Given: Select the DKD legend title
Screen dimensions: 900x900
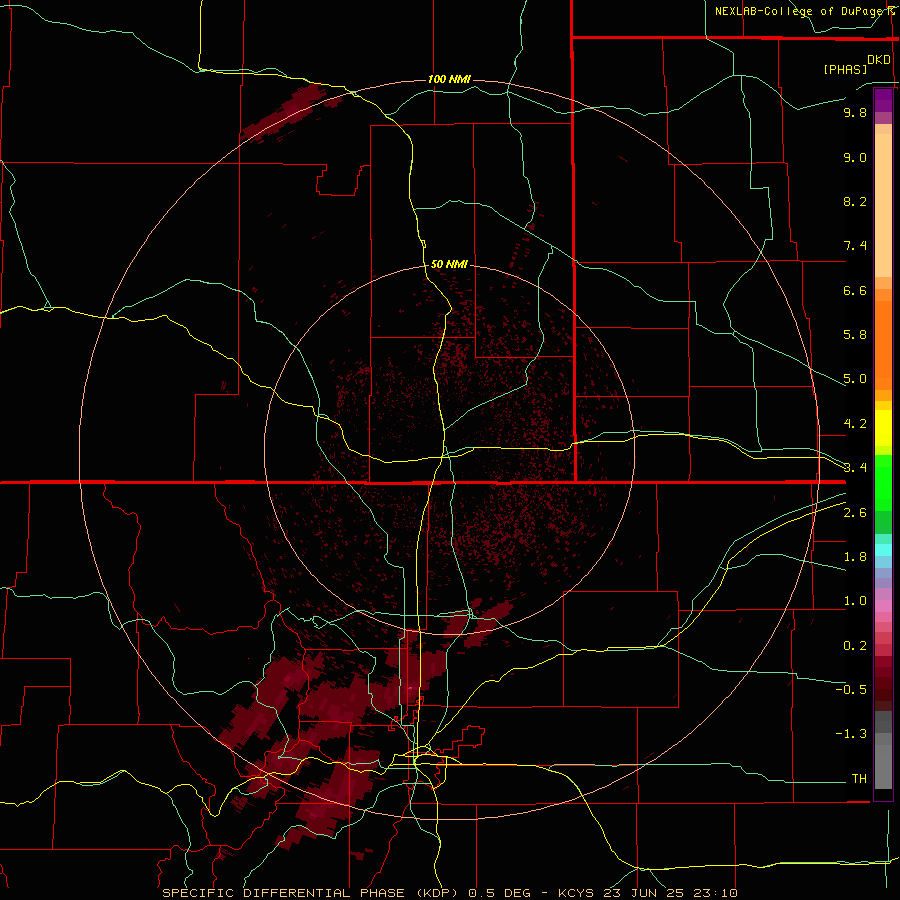Looking at the screenshot, I should pyautogui.click(x=879, y=60).
